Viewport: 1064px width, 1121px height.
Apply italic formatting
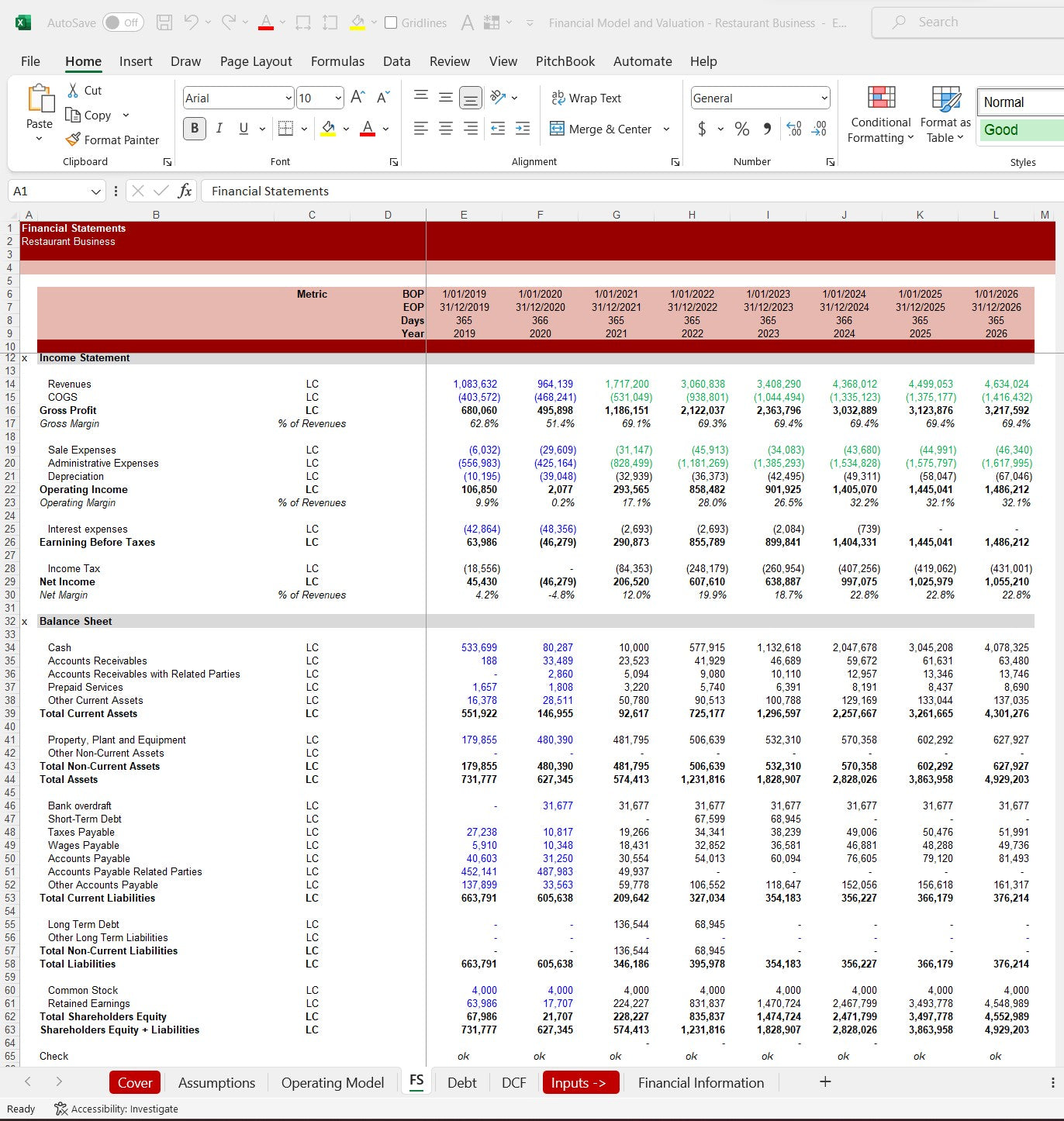coord(219,129)
